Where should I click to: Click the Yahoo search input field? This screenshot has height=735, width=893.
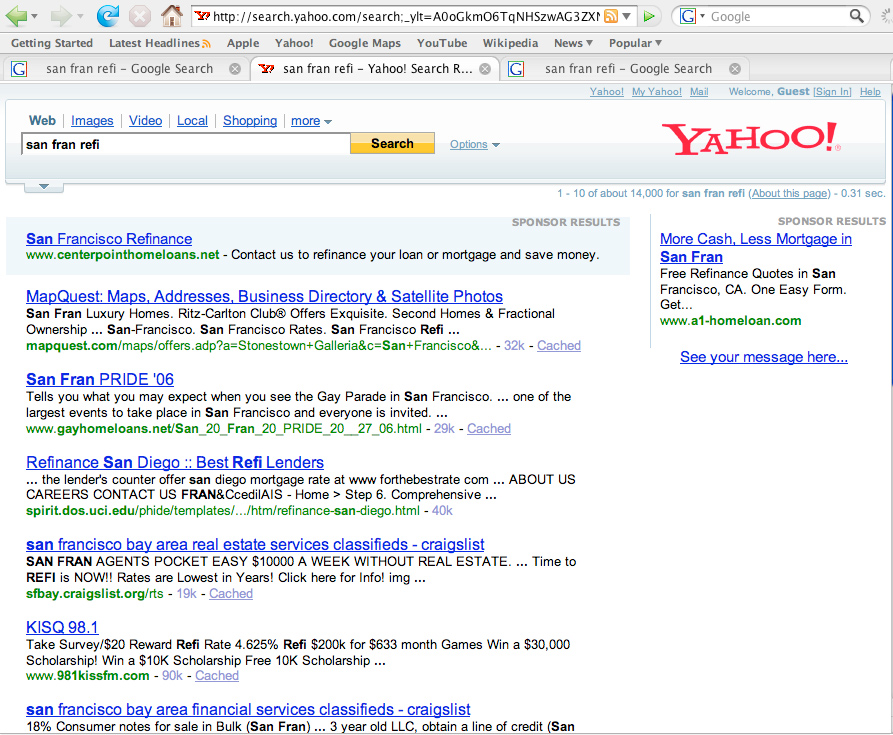click(186, 144)
